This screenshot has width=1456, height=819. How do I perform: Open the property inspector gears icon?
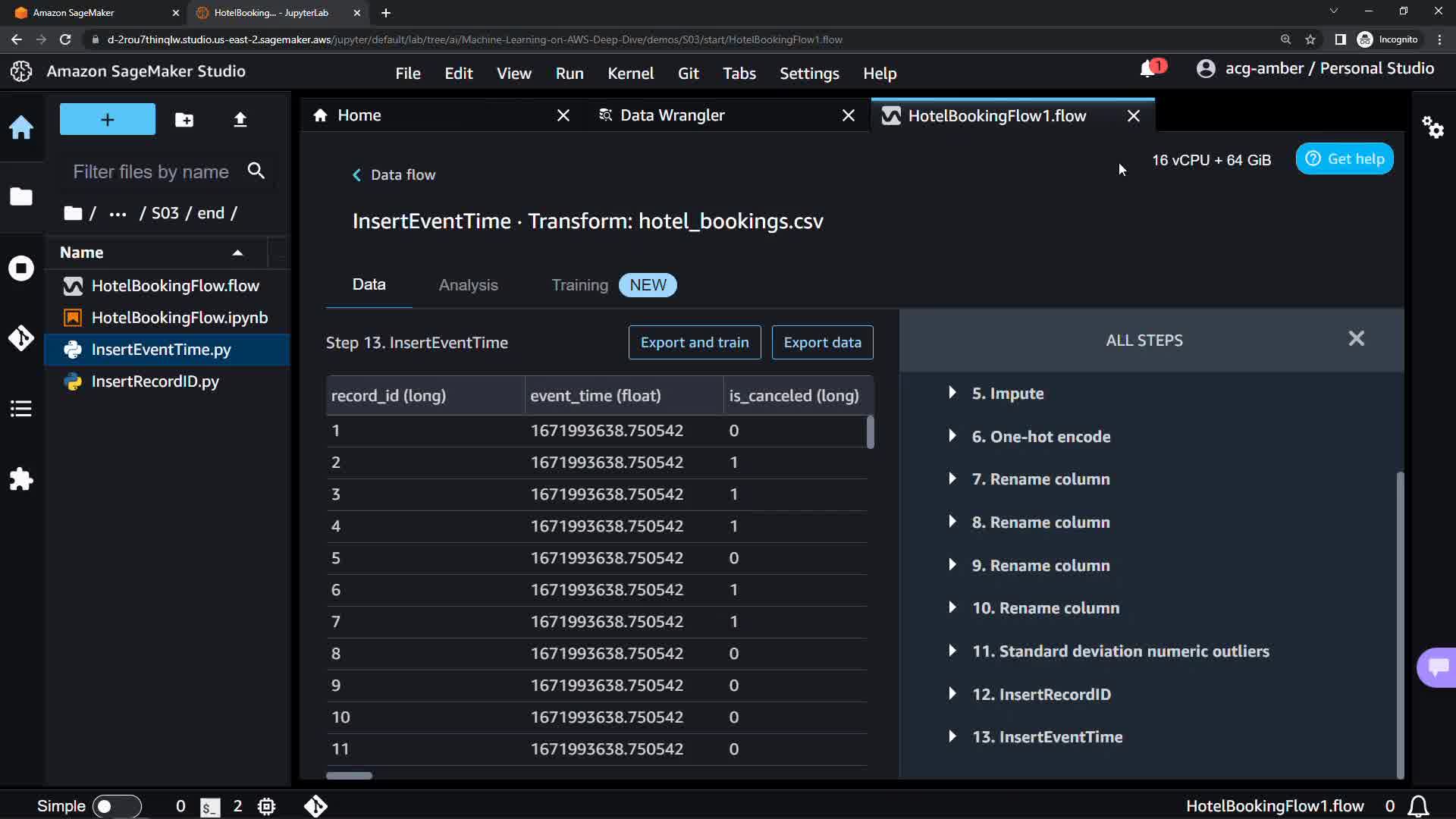(x=1432, y=127)
